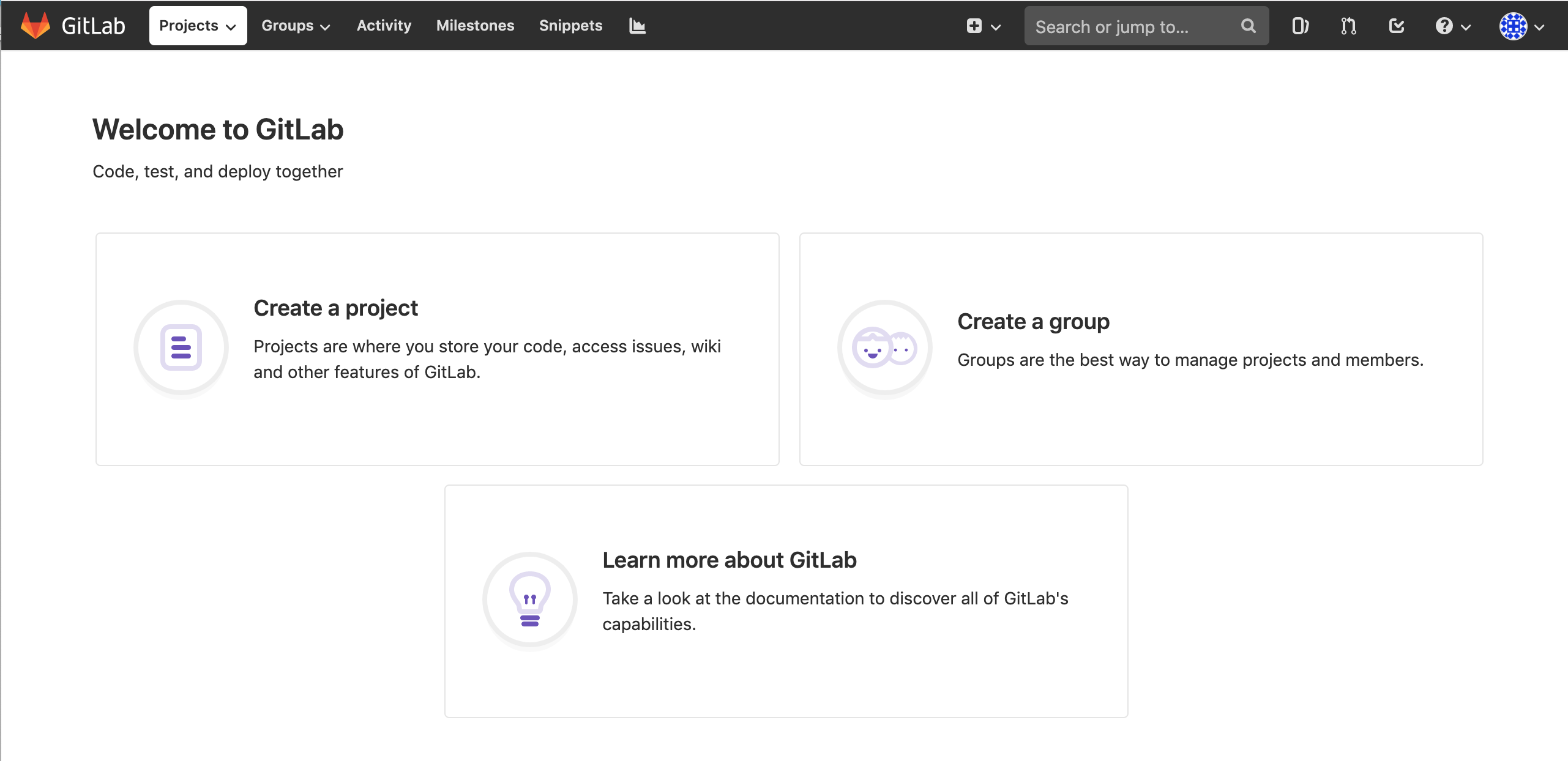
Task: Click the Create a group heading
Action: pos(1033,321)
